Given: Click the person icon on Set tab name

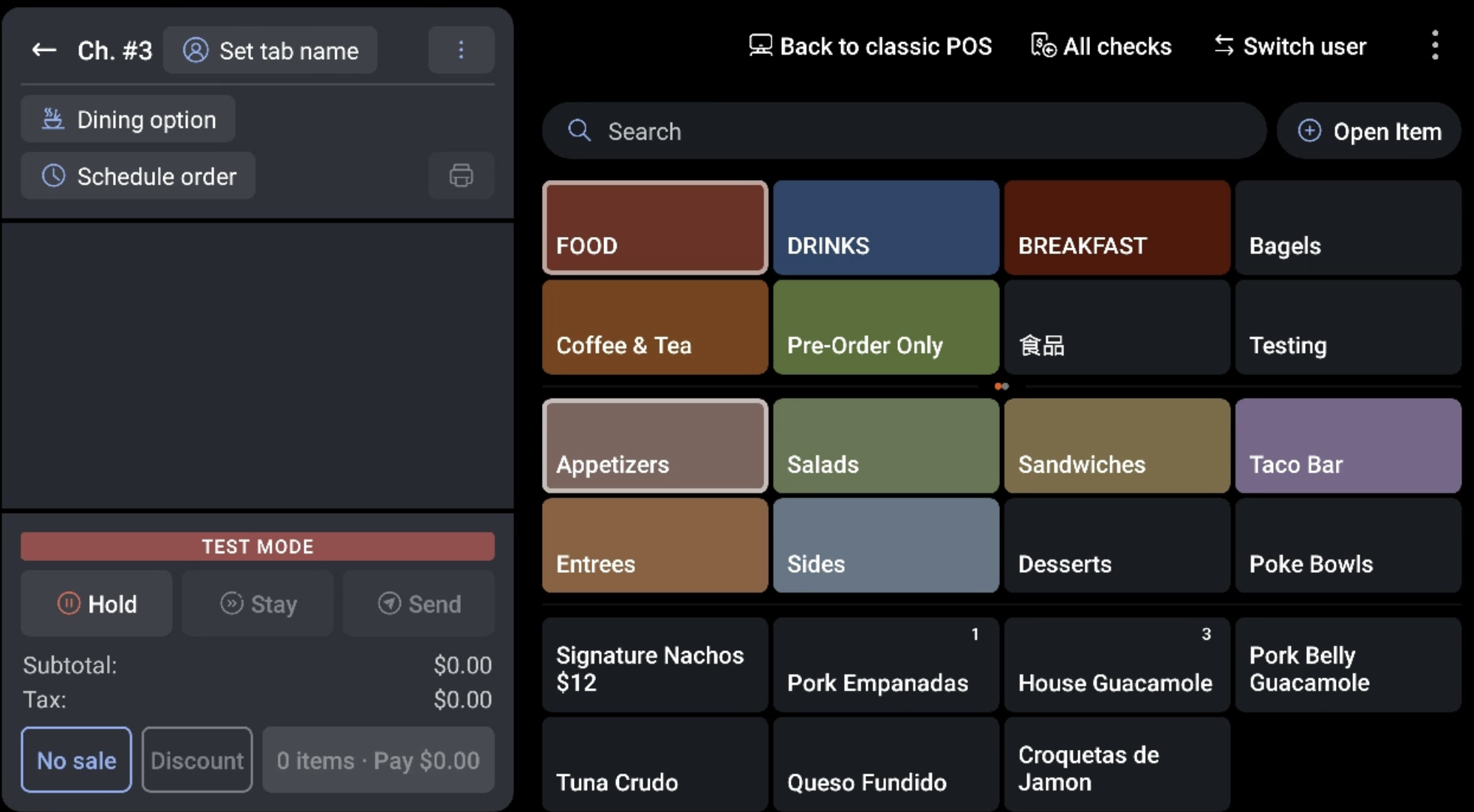Looking at the screenshot, I should click(196, 49).
